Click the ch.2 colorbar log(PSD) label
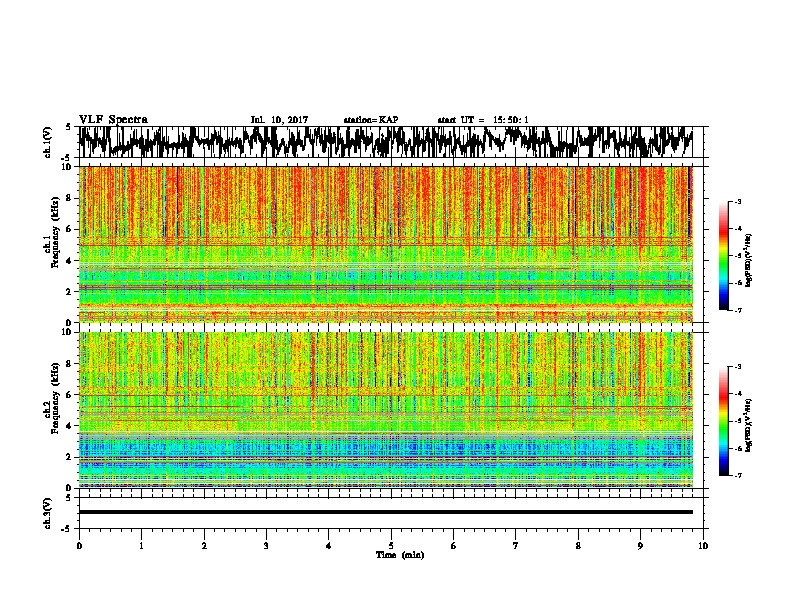Image resolution: width=792 pixels, height=612 pixels. click(749, 425)
